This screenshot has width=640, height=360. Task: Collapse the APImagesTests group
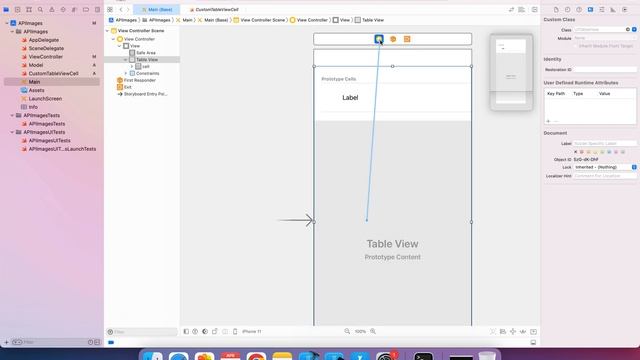click(12, 116)
